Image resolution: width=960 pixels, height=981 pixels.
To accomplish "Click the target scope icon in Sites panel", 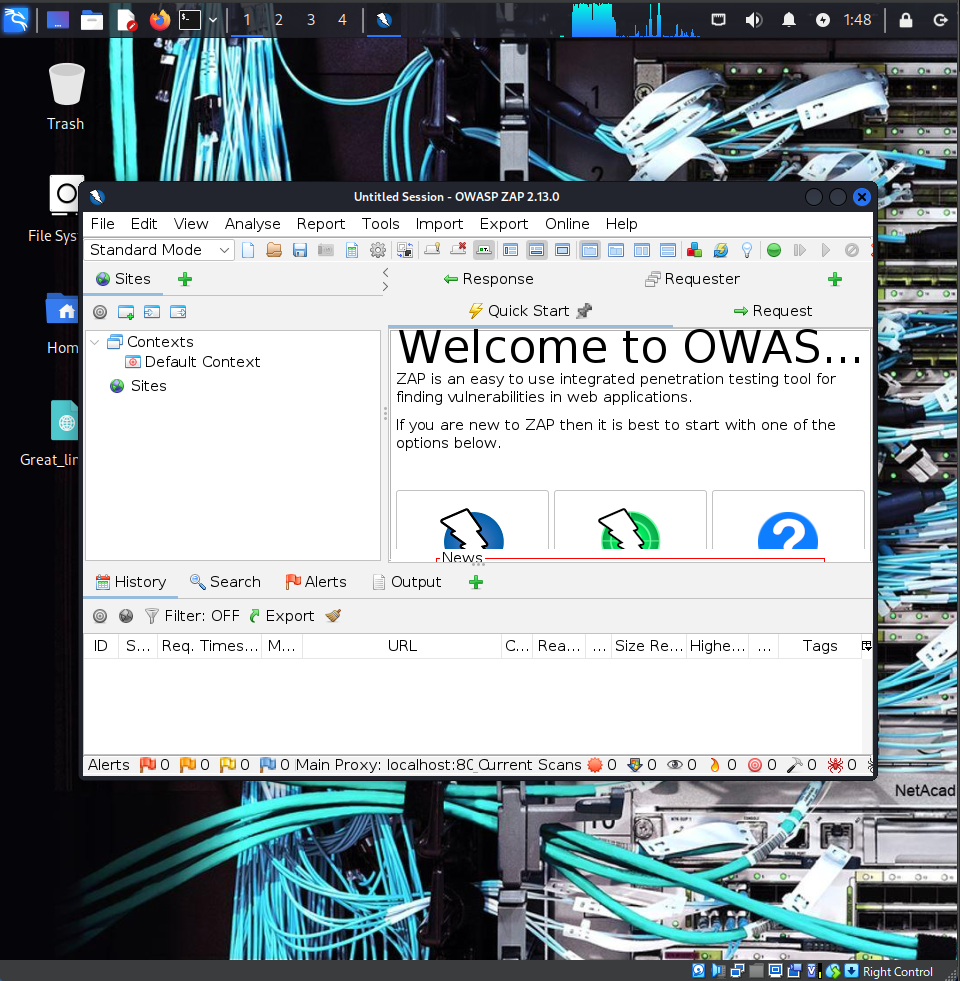I will [x=100, y=312].
